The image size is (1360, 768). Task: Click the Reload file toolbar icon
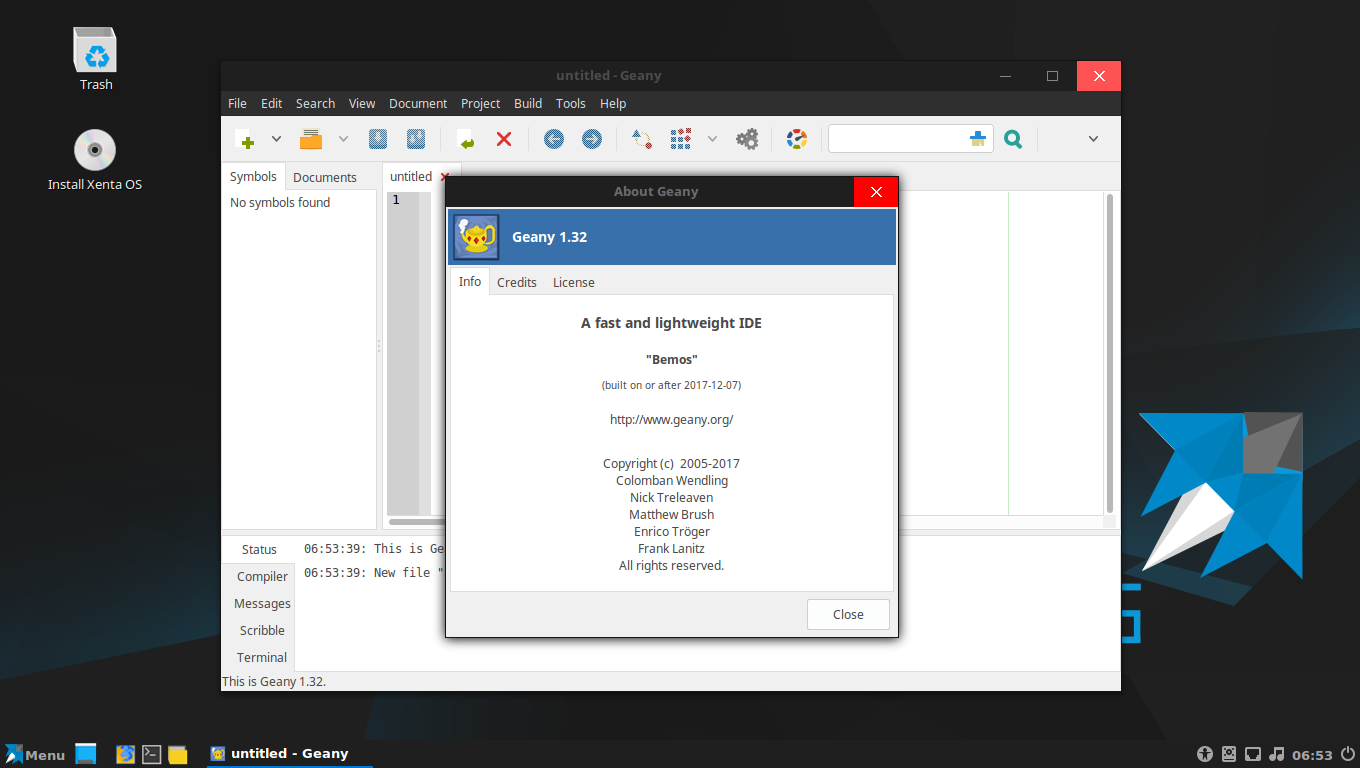(465, 139)
